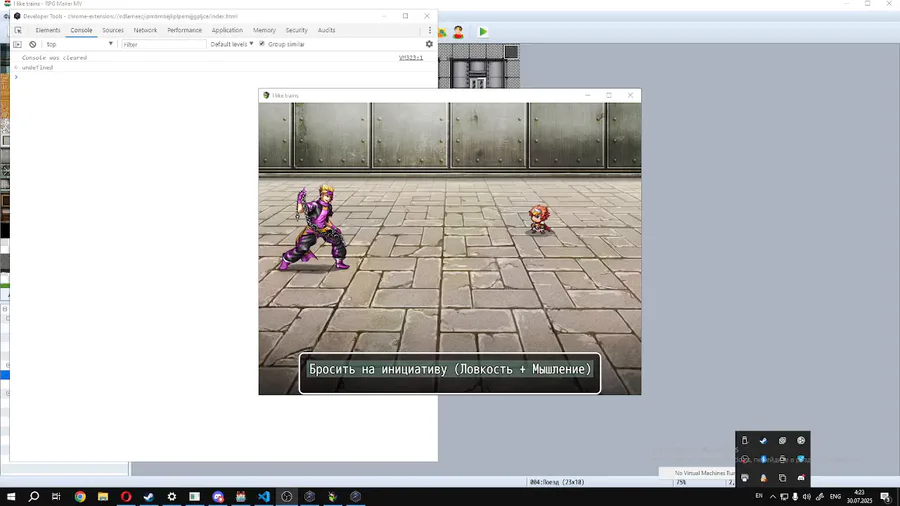Open Opera browser from the taskbar
Image resolution: width=900 pixels, height=506 pixels.
point(126,496)
